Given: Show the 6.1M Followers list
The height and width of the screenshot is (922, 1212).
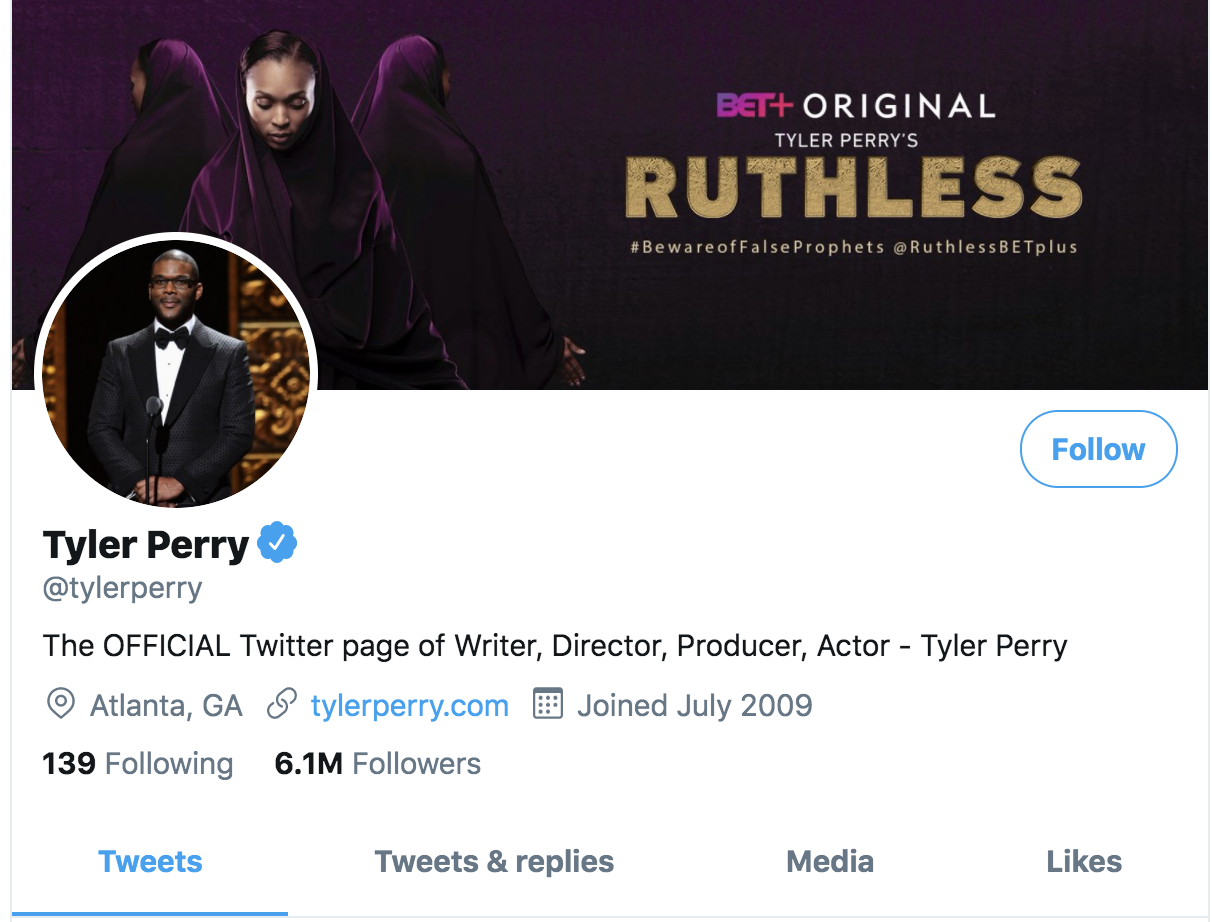Looking at the screenshot, I should (x=377, y=764).
